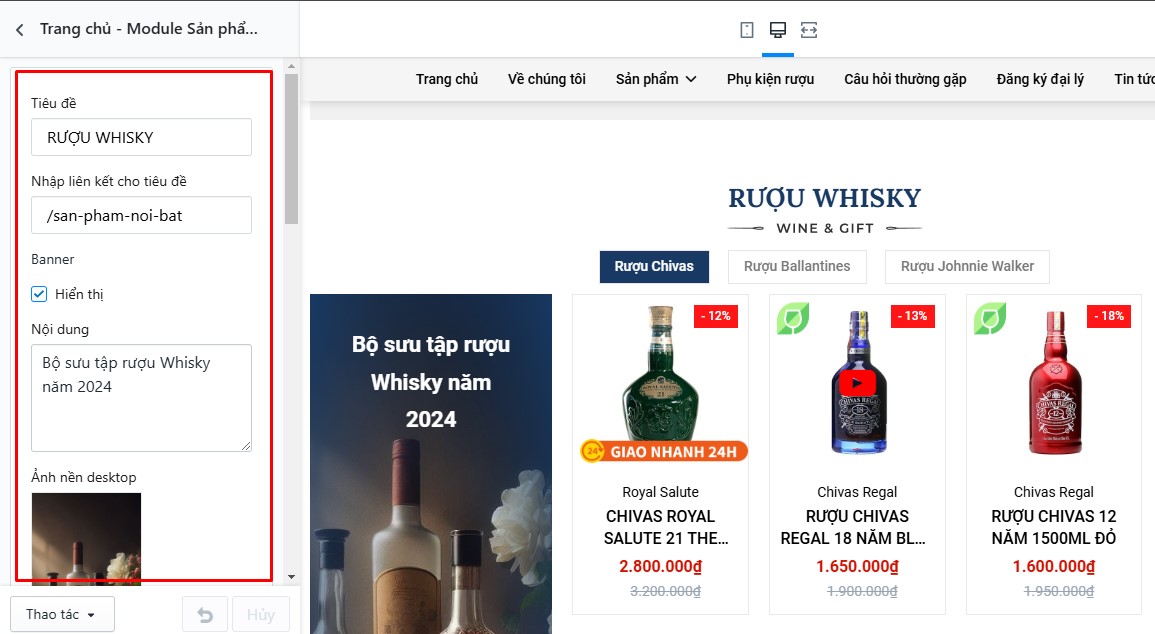Image resolution: width=1155 pixels, height=634 pixels.
Task: Select the Rượu Johnnie Walker tab
Action: [967, 267]
